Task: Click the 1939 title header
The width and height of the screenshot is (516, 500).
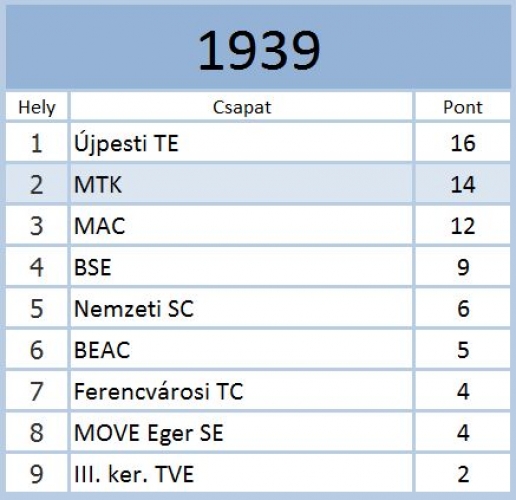Action: [x=258, y=47]
